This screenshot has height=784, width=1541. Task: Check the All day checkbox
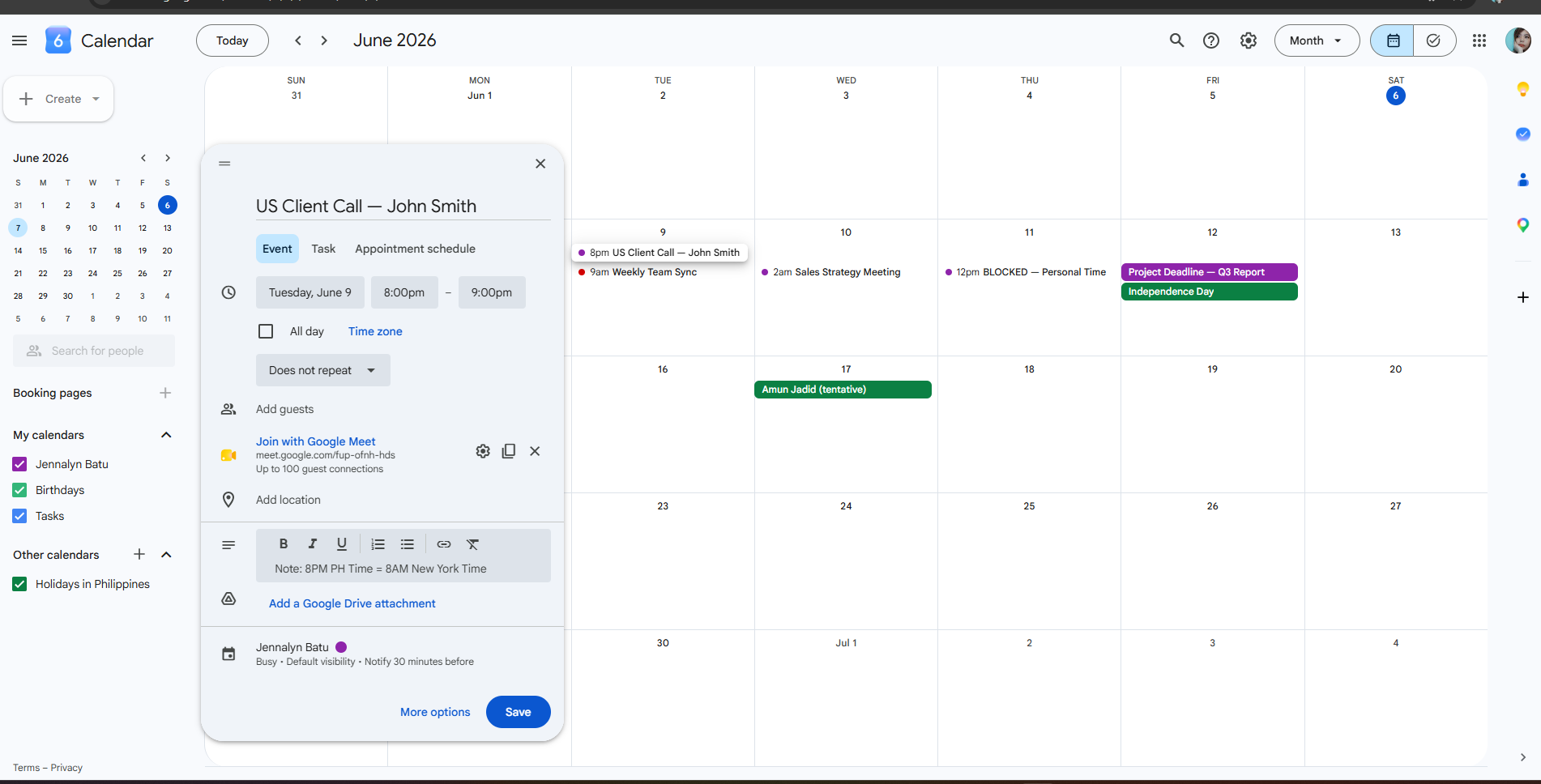[266, 331]
